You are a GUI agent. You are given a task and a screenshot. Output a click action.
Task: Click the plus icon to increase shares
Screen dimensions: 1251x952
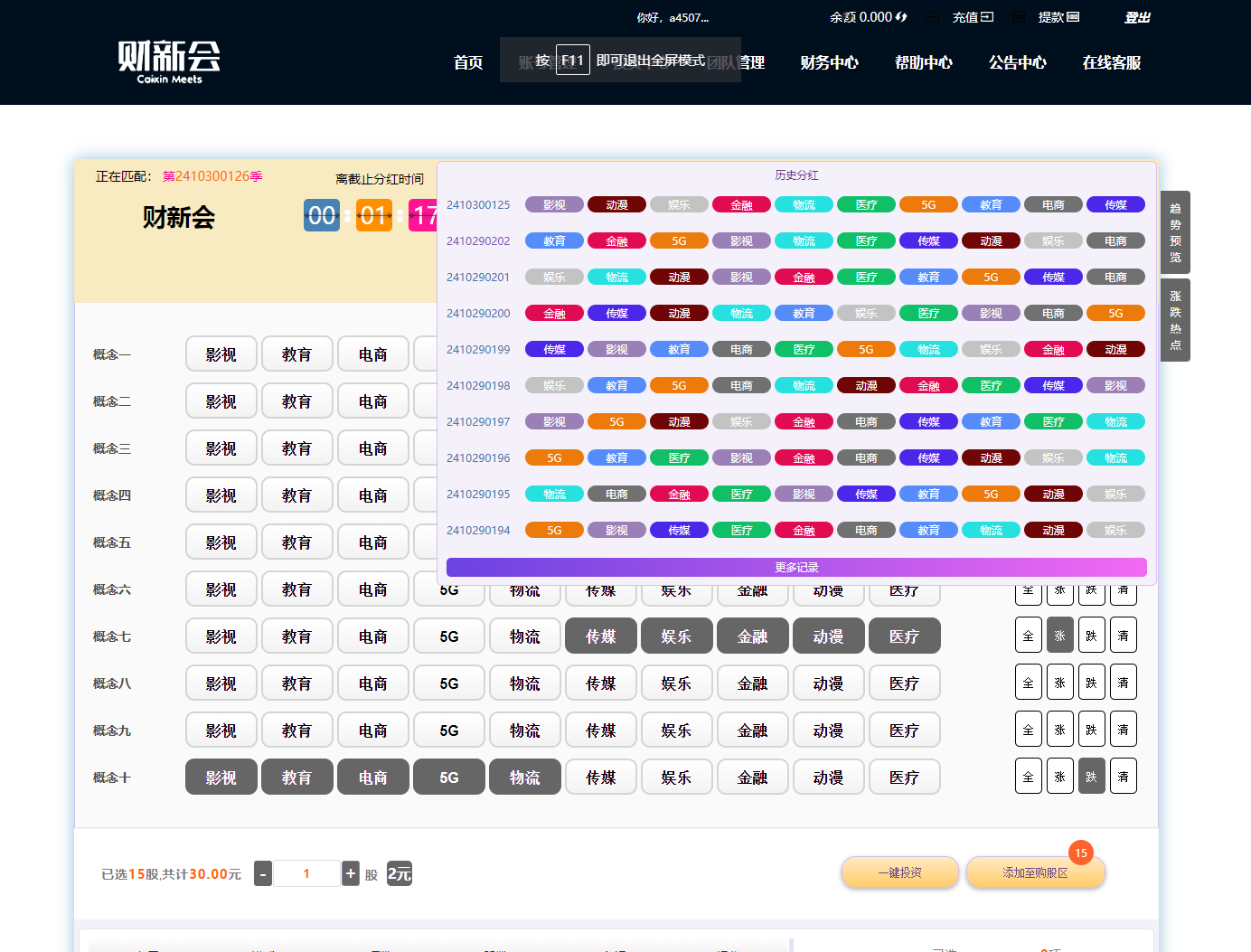click(351, 873)
